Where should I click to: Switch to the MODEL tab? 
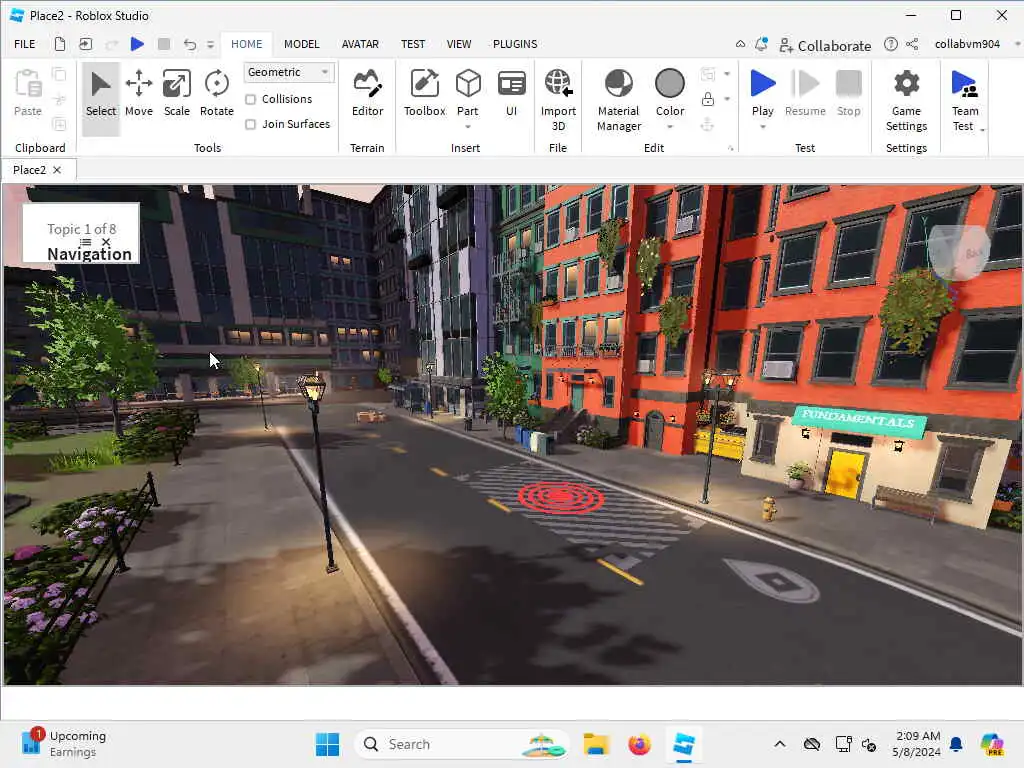(x=301, y=44)
